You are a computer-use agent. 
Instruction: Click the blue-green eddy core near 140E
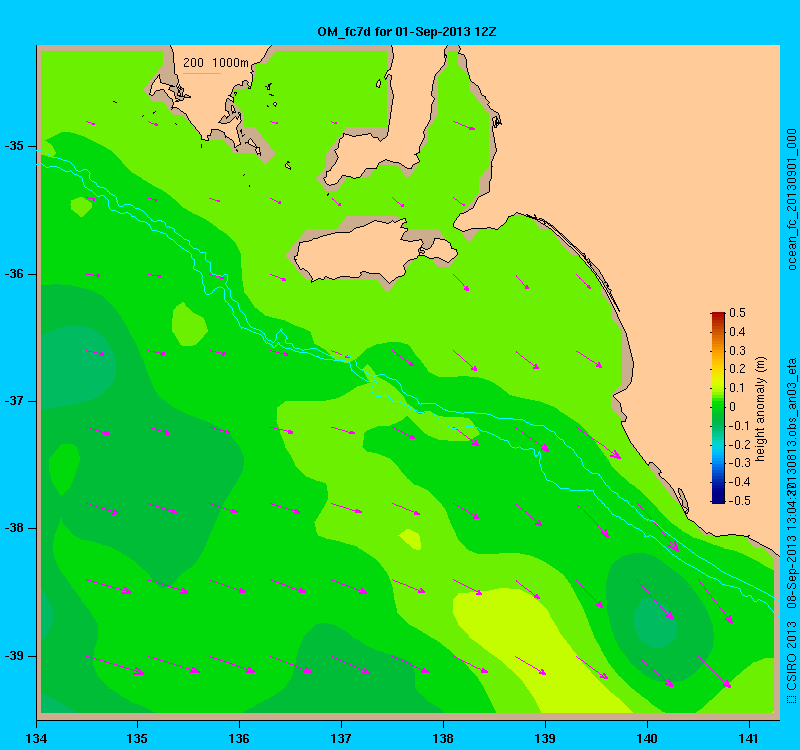point(655,622)
